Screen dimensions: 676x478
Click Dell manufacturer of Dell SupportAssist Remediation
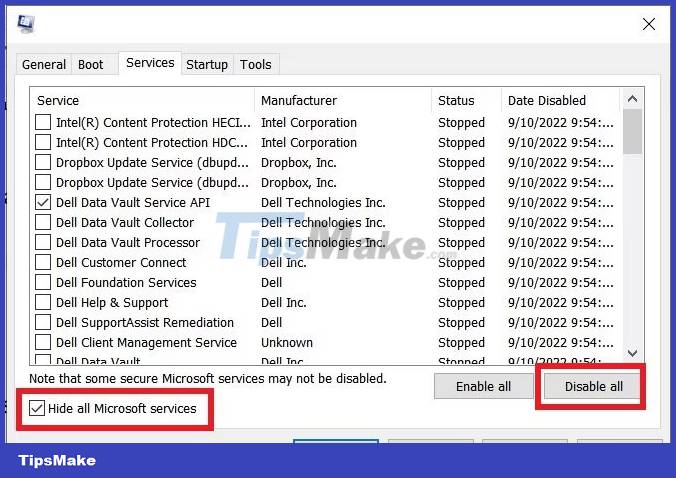(272, 322)
